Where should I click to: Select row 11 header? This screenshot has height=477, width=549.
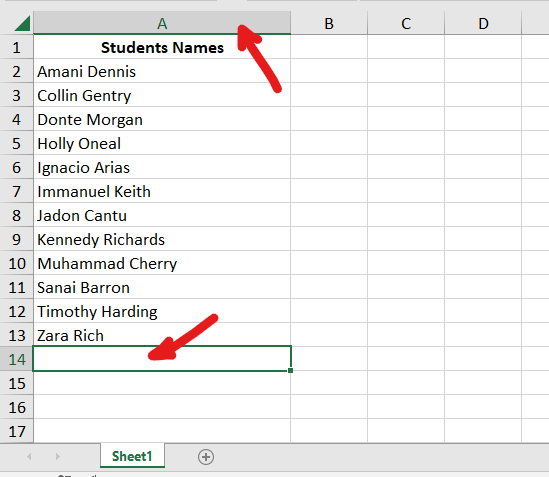pos(16,287)
